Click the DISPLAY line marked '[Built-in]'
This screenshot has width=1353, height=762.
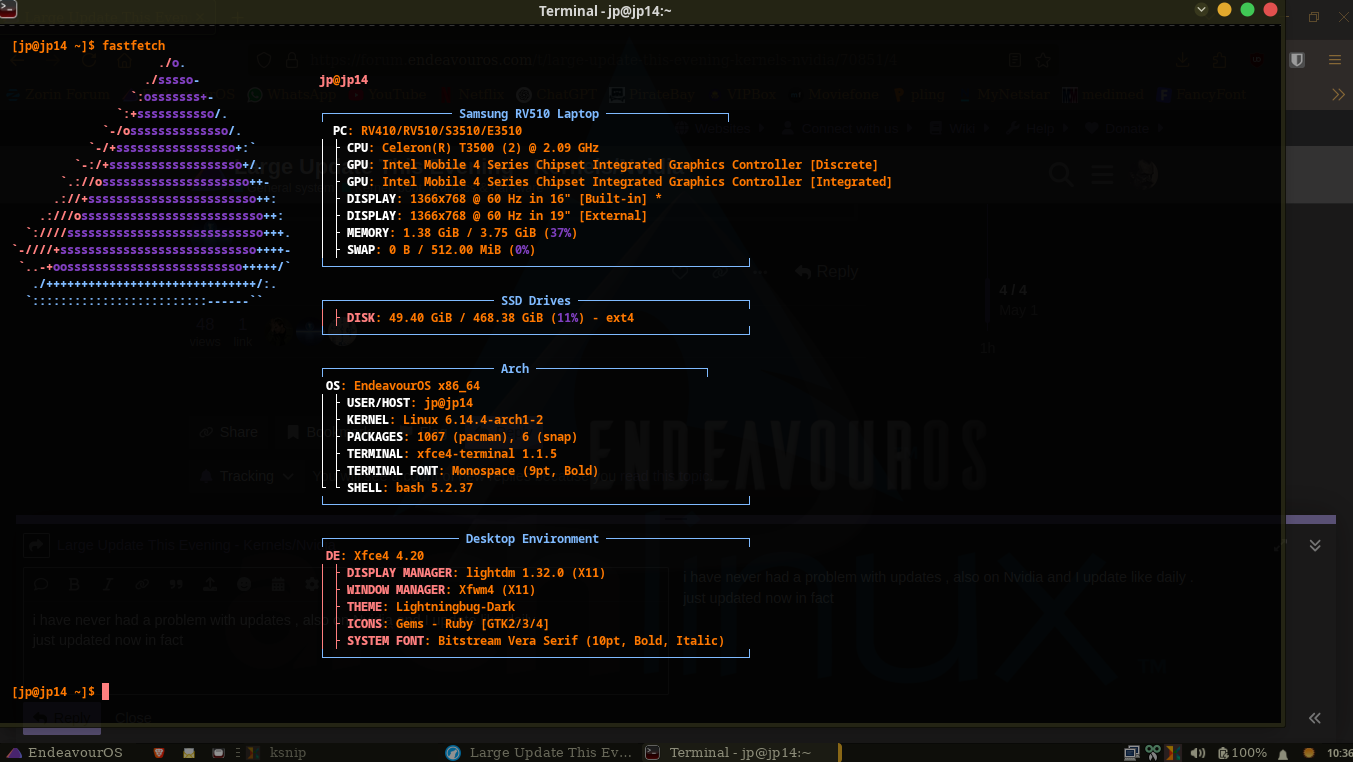pos(504,199)
